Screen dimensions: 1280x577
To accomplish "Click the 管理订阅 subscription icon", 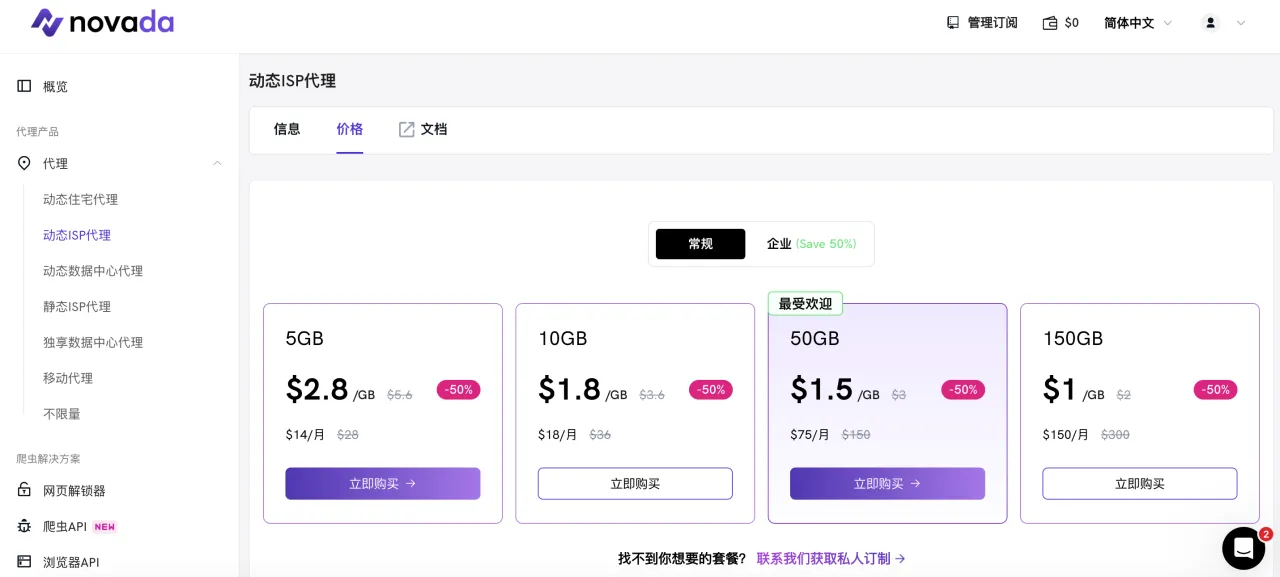I will (953, 23).
